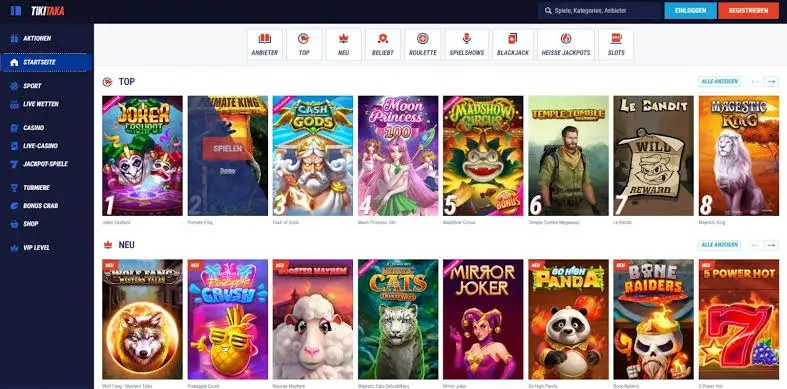This screenshot has height=389, width=787.
Task: Click the Demo link on Primate King
Action: click(227, 171)
